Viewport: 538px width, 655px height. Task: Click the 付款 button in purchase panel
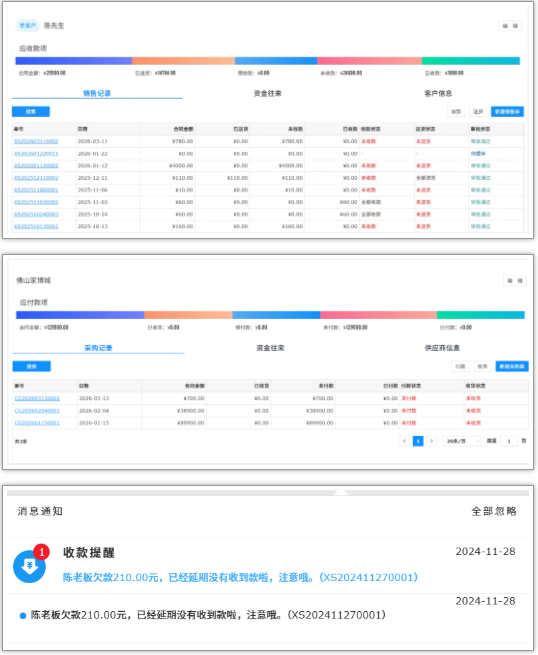pyautogui.click(x=460, y=366)
